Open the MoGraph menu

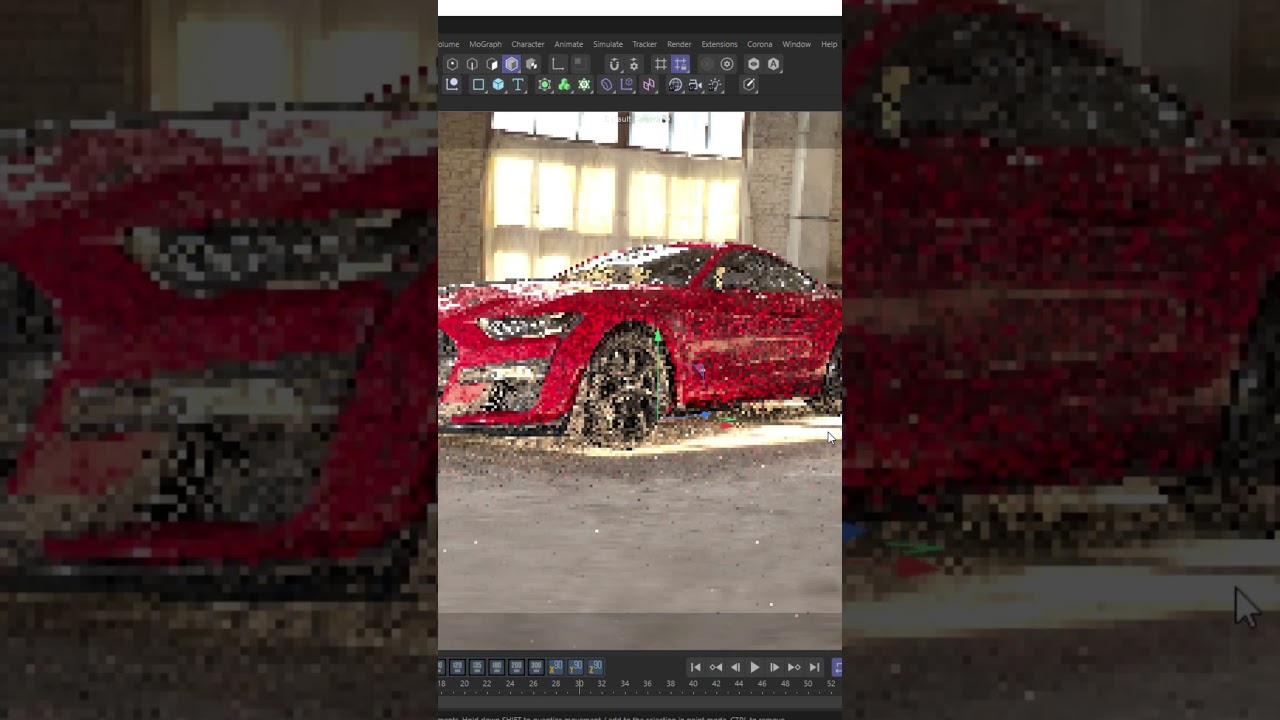pos(485,44)
